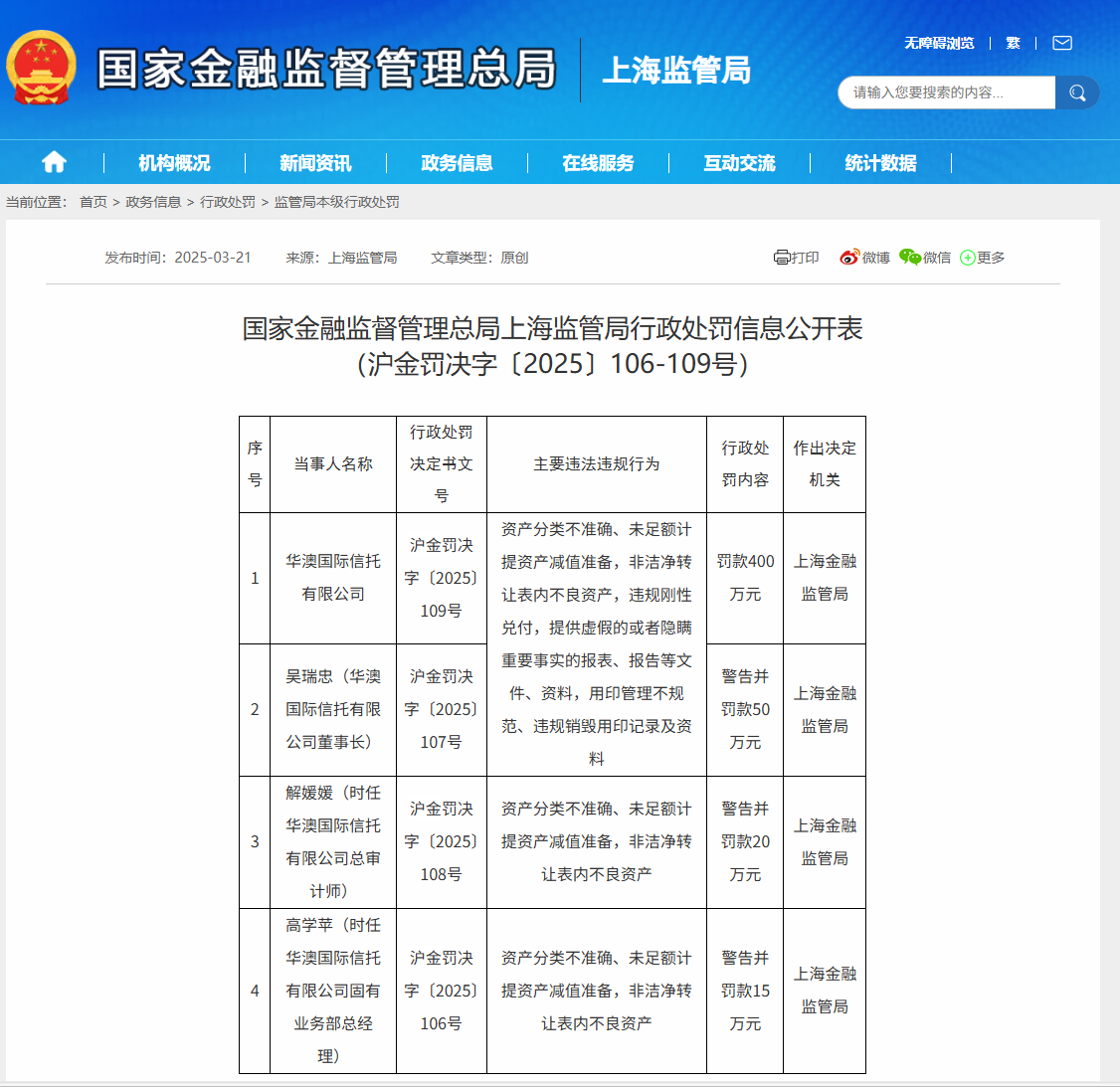Viewport: 1120px width, 1087px height.
Task: Click publish date 2025-03-21
Action: [x=213, y=258]
